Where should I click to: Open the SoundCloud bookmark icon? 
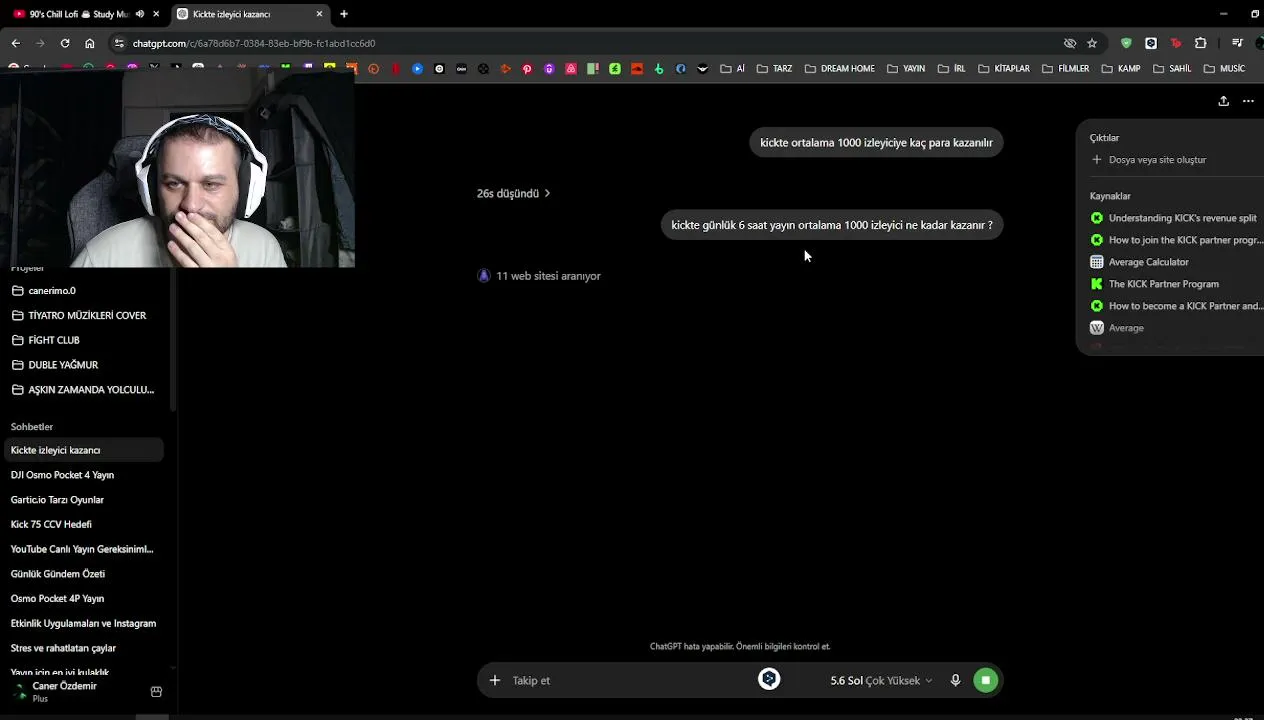637,69
